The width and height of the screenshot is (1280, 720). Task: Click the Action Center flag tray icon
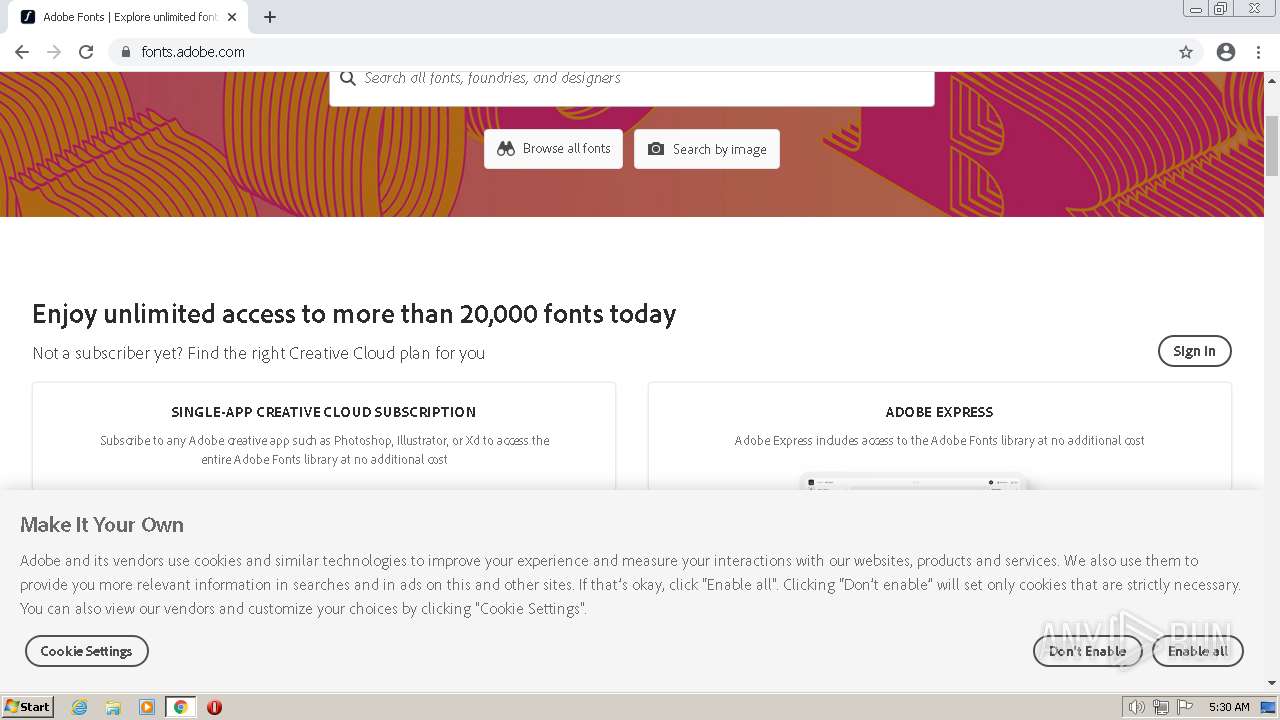coord(1185,707)
